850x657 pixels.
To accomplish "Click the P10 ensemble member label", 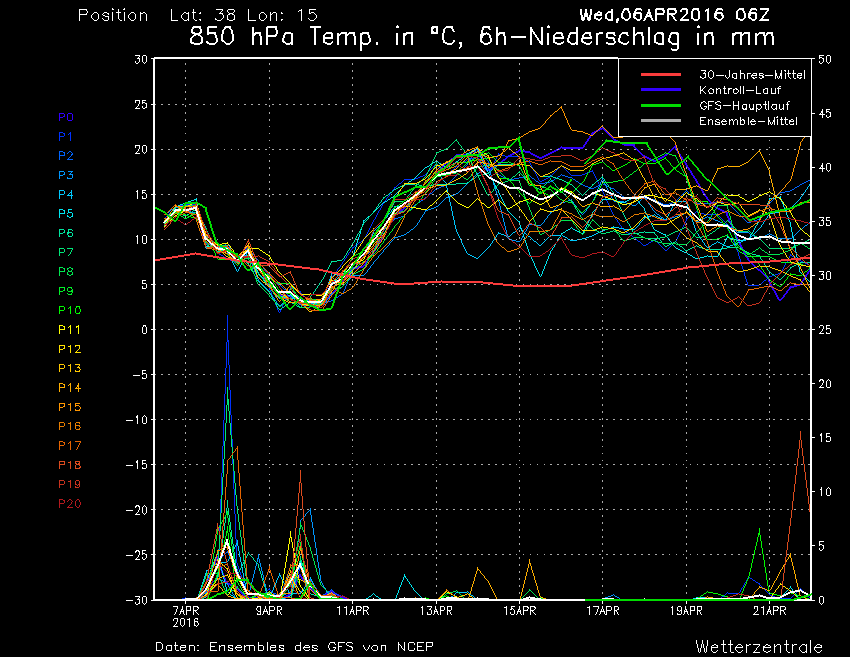I will tap(70, 310).
